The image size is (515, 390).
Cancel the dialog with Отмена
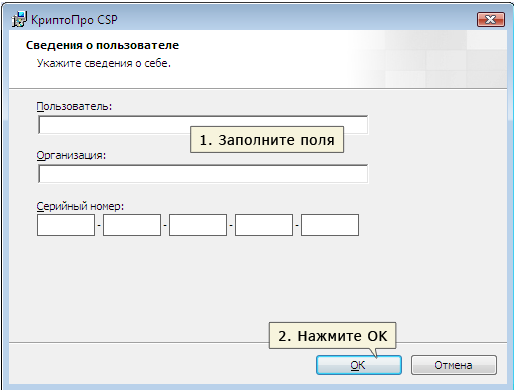coord(454,365)
